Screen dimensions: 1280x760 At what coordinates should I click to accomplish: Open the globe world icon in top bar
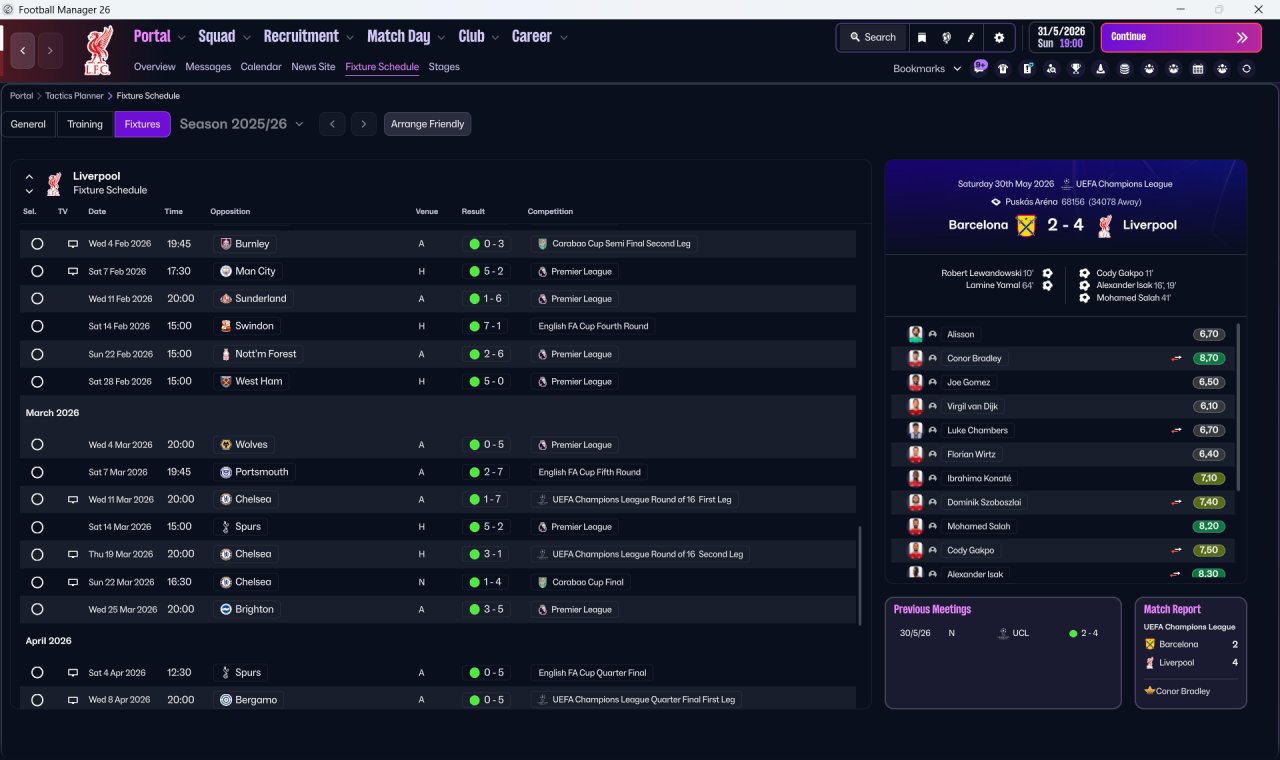coord(946,37)
